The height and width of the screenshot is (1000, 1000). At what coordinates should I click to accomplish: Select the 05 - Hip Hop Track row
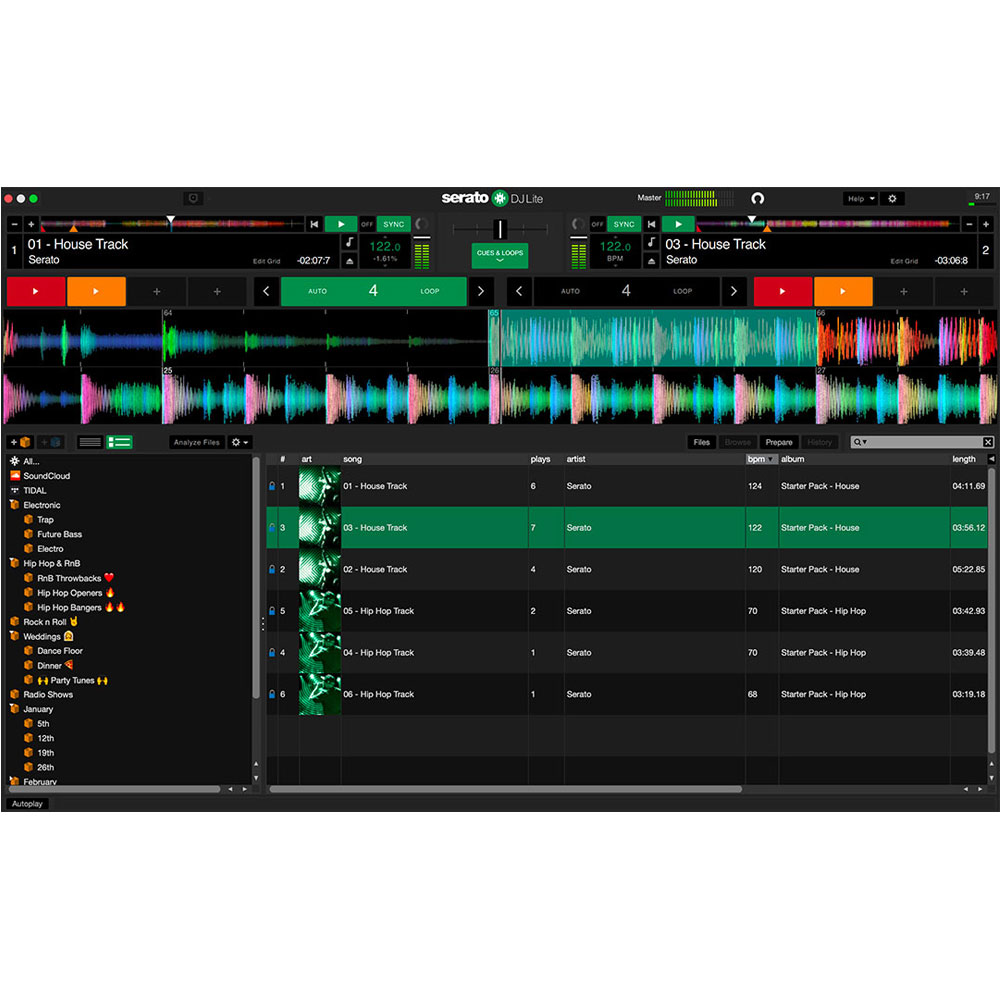pyautogui.click(x=627, y=611)
